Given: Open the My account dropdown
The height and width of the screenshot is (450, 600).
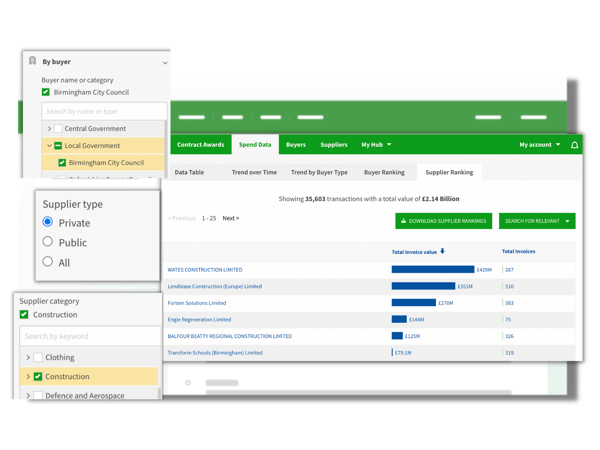Looking at the screenshot, I should [540, 145].
